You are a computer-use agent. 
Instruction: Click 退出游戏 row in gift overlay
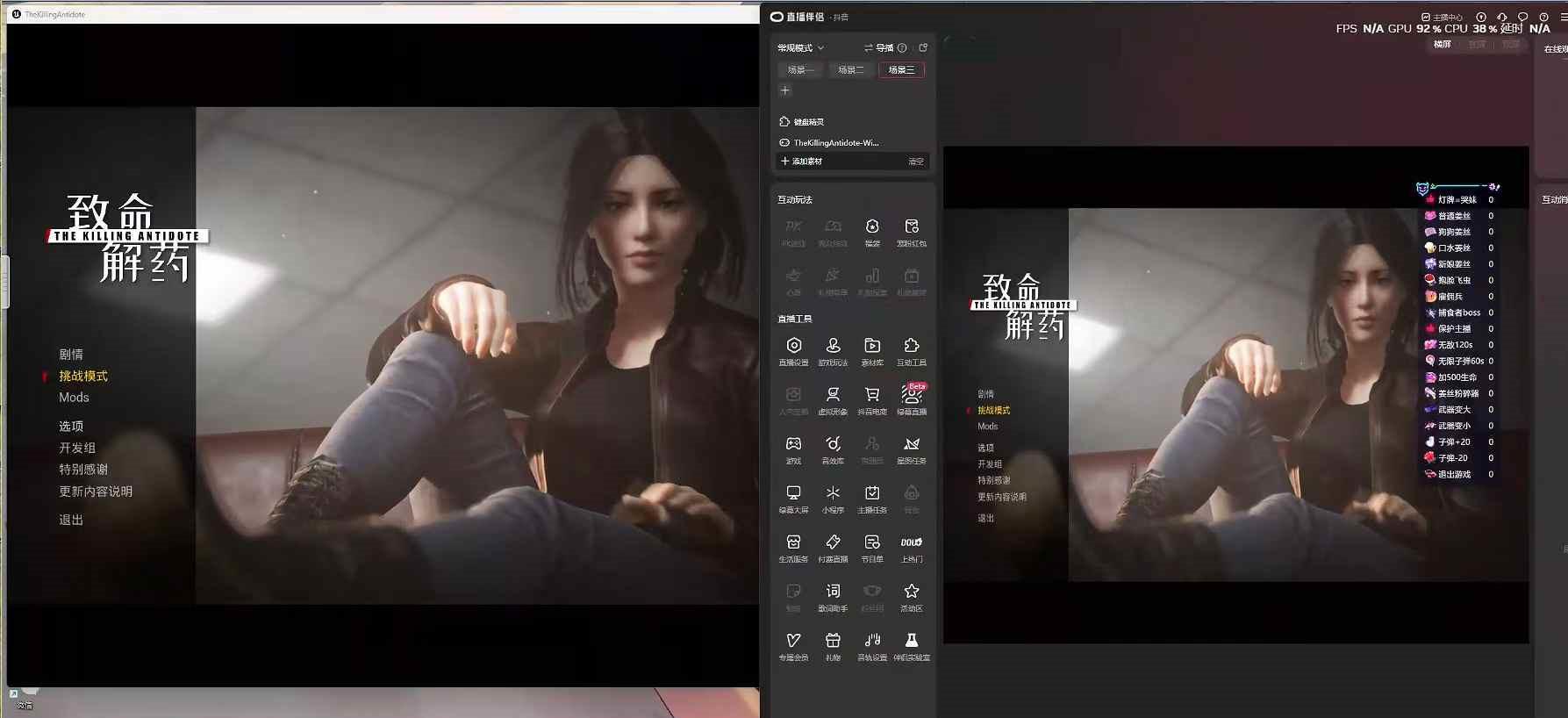(x=1460, y=474)
